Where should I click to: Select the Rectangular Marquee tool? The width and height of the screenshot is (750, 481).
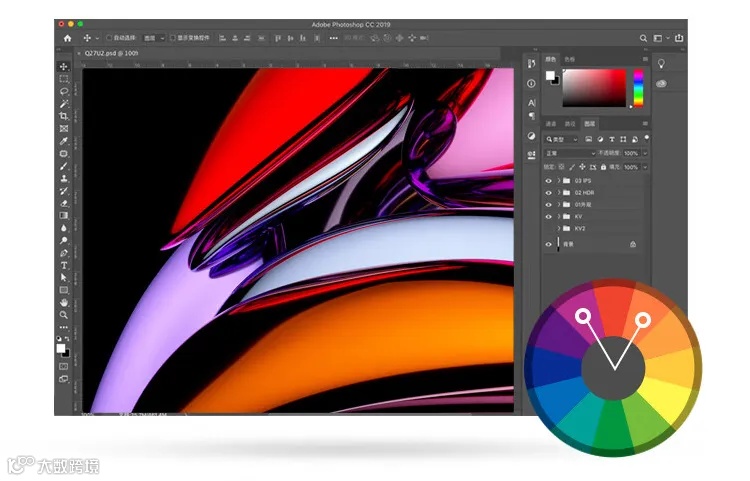coord(64,79)
